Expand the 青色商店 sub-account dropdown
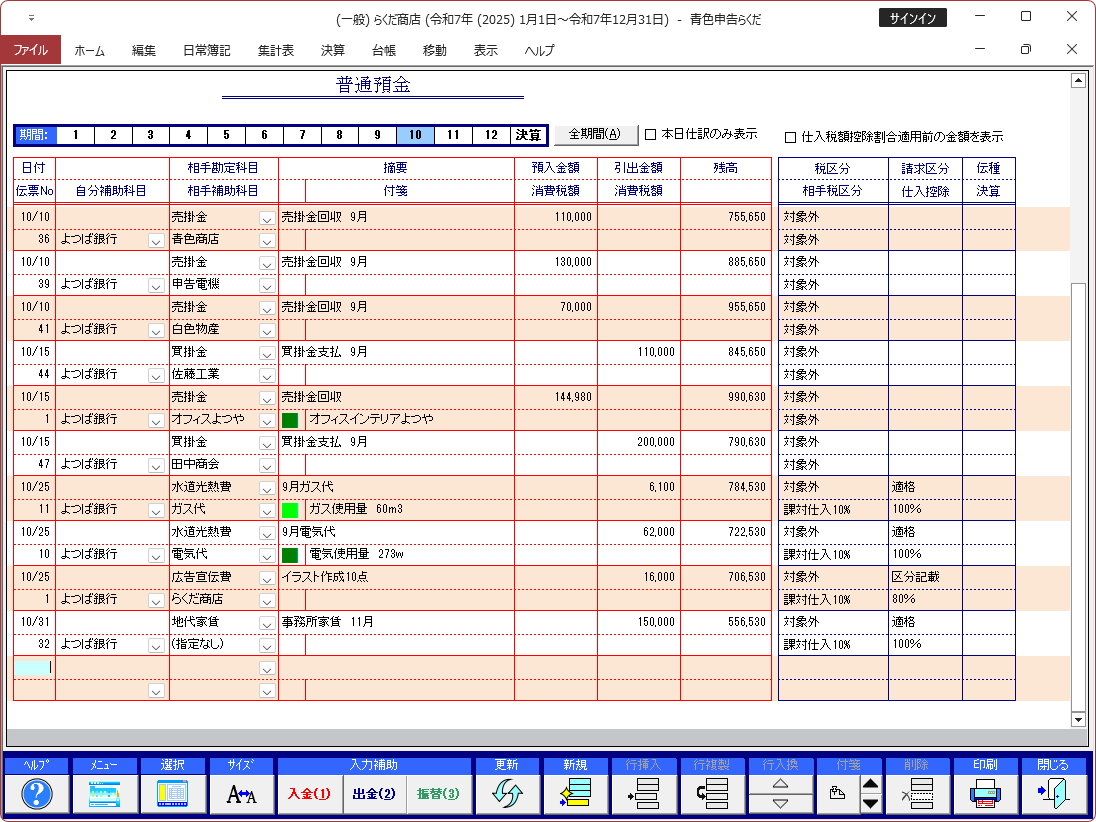The height and width of the screenshot is (822, 1096). click(267, 240)
